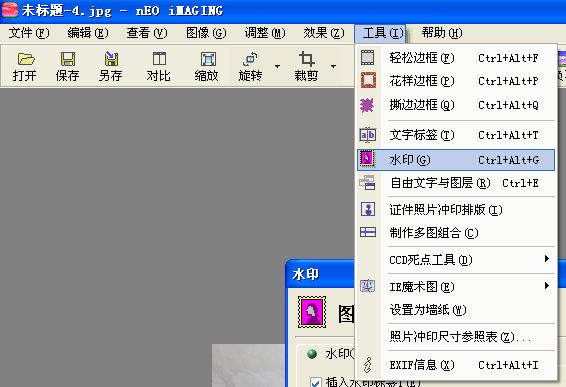The height and width of the screenshot is (387, 566).
Task: Expand the dropdown arrow beside 旋转
Action: tap(277, 66)
